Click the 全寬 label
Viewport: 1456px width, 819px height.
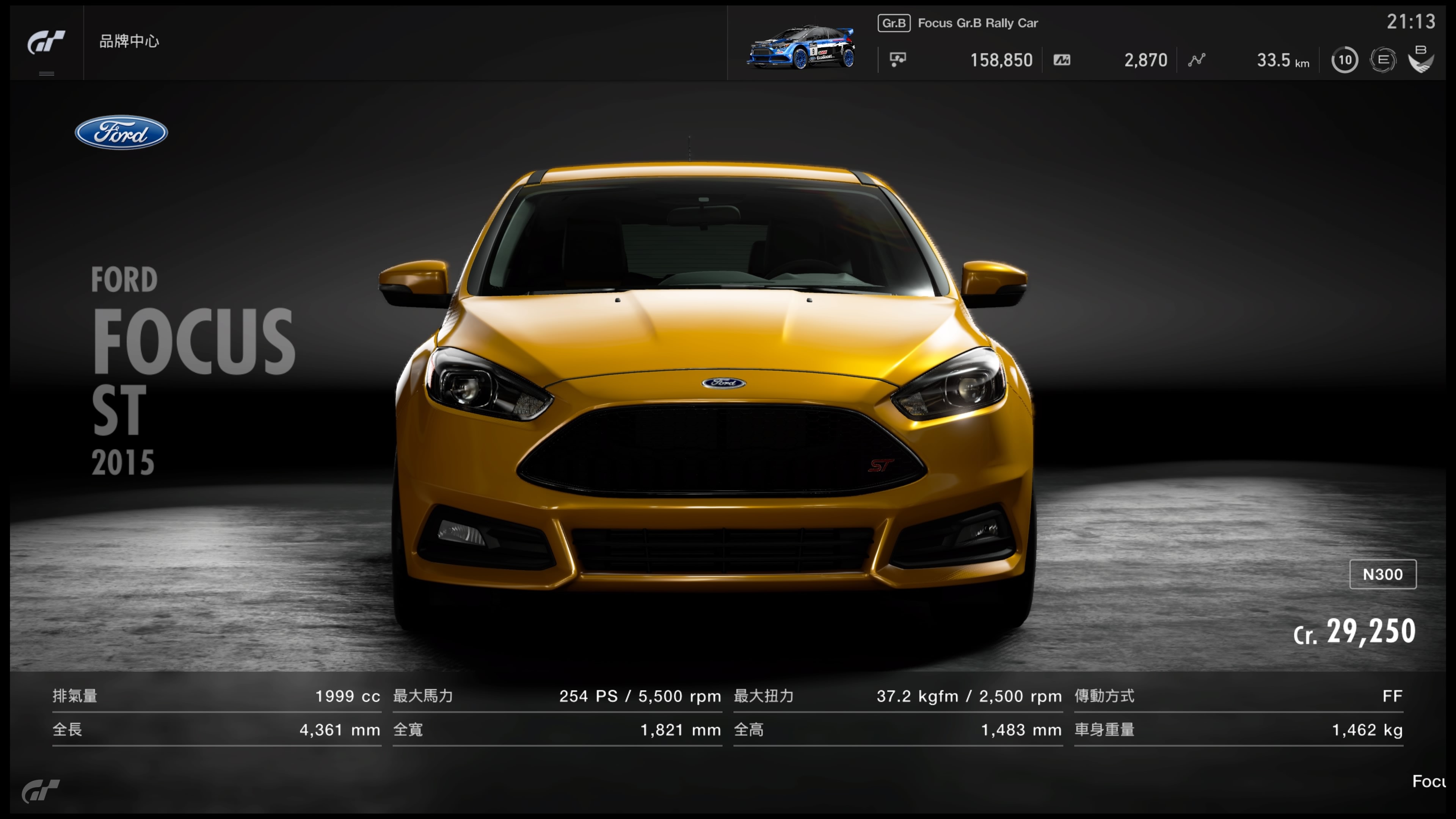pyautogui.click(x=408, y=730)
